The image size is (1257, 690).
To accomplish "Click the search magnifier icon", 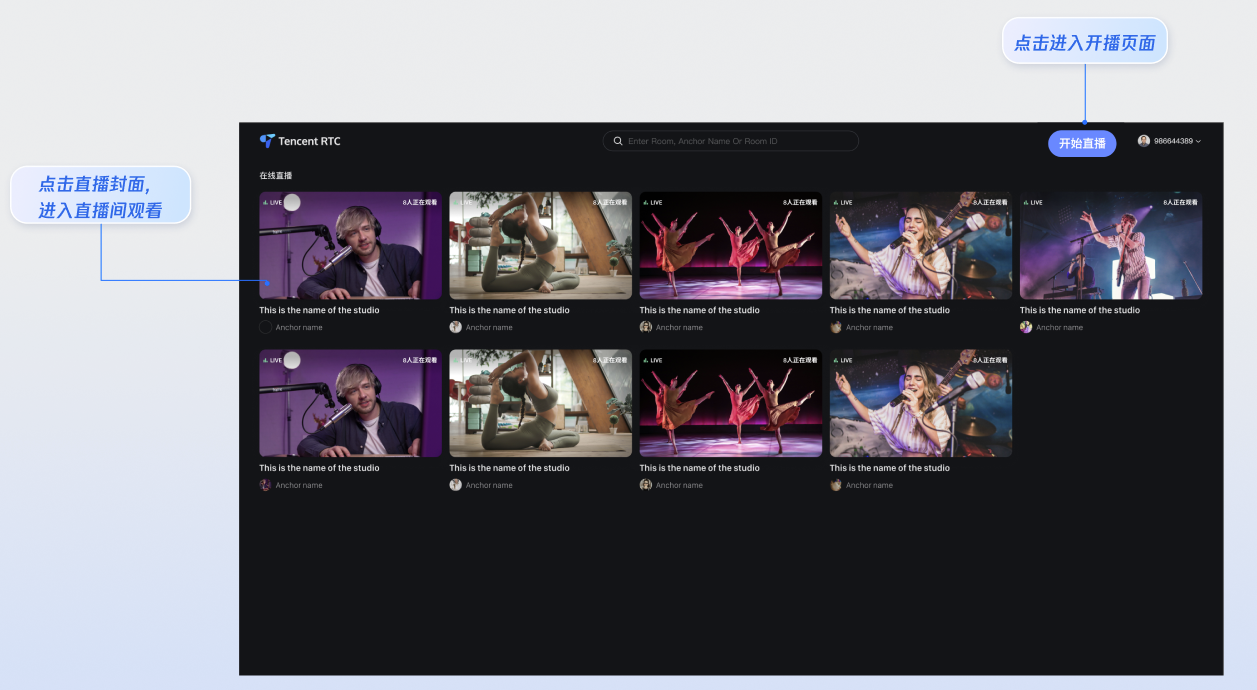I will point(618,141).
